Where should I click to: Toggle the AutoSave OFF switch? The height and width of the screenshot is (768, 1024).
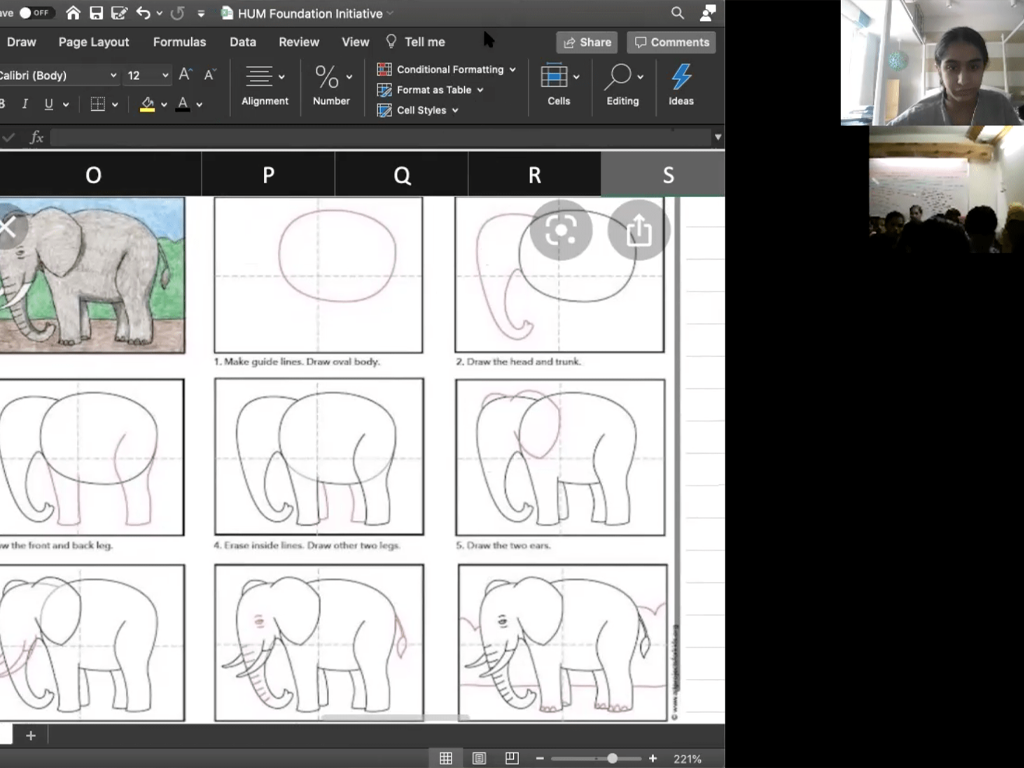coord(35,13)
